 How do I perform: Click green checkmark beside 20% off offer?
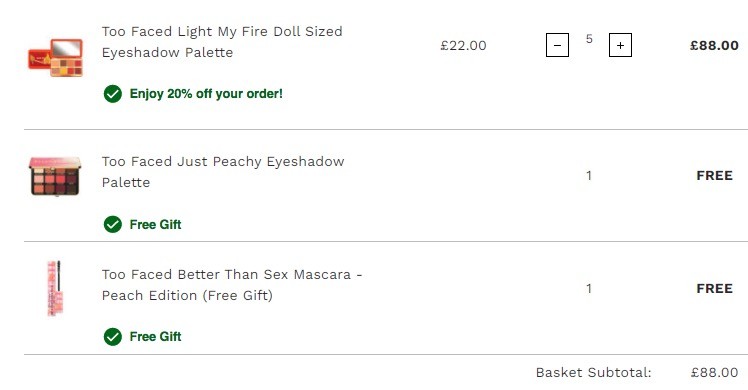click(x=113, y=94)
